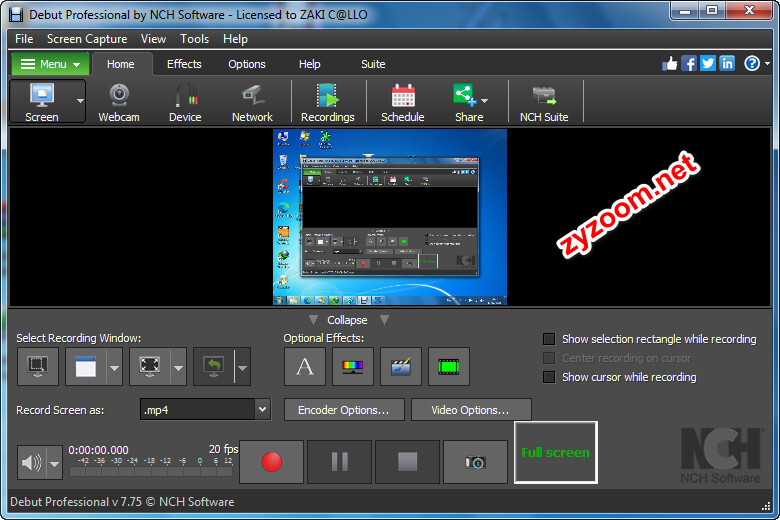The width and height of the screenshot is (780, 520).
Task: Open watermark effect button
Action: (401, 367)
